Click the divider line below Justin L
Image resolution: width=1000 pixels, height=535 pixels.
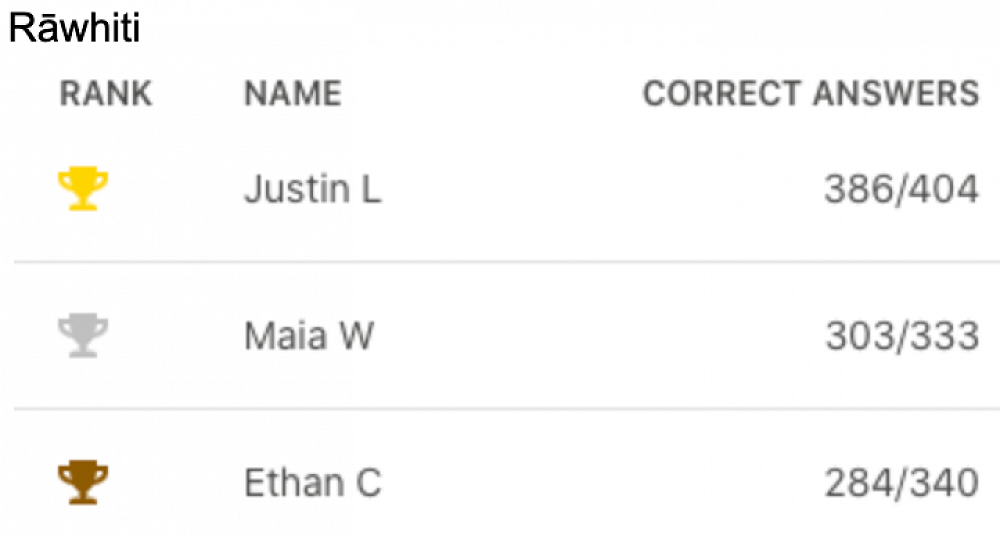pyautogui.click(x=500, y=262)
